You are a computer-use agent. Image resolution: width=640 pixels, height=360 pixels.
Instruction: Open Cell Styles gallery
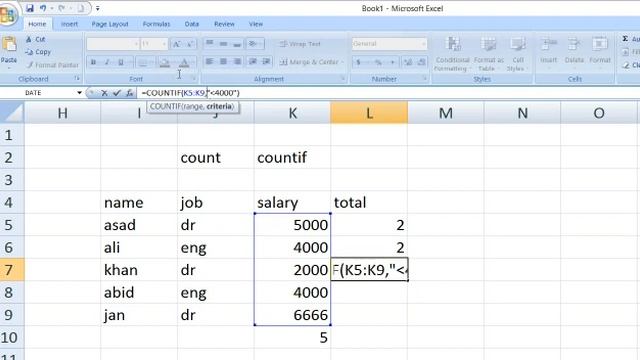pyautogui.click(x=518, y=54)
